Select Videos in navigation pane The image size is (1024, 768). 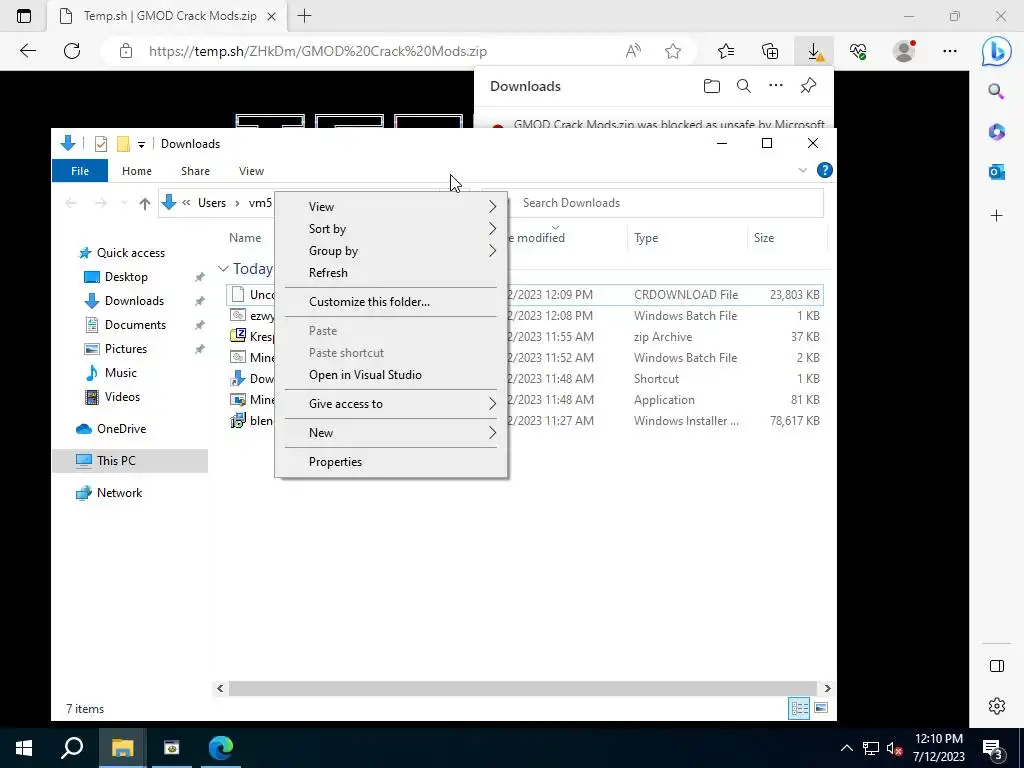(122, 397)
